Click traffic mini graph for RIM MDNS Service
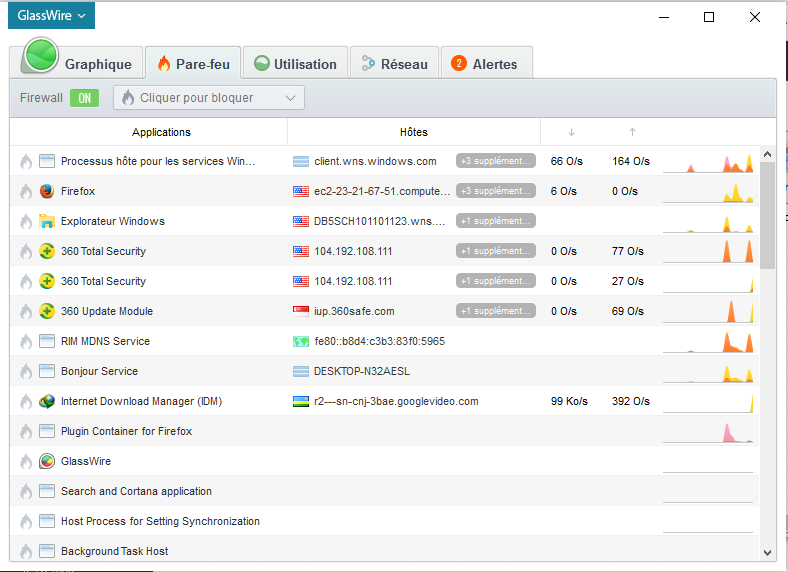Screen dimensions: 788x572 point(708,342)
